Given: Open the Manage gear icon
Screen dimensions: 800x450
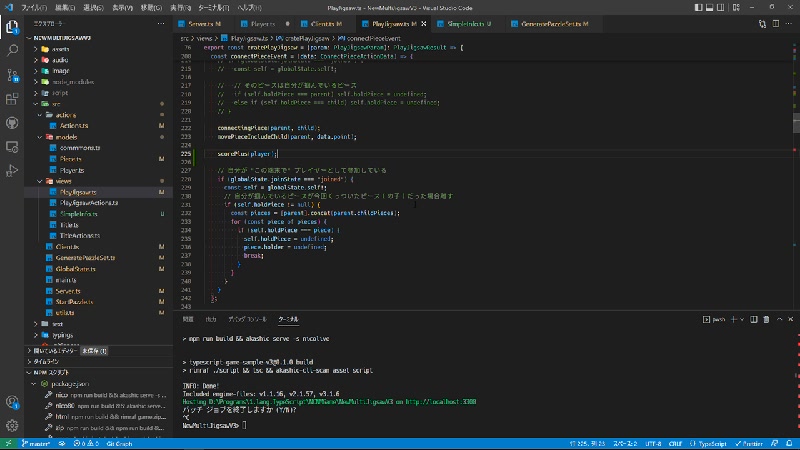Looking at the screenshot, I should pos(12,426).
